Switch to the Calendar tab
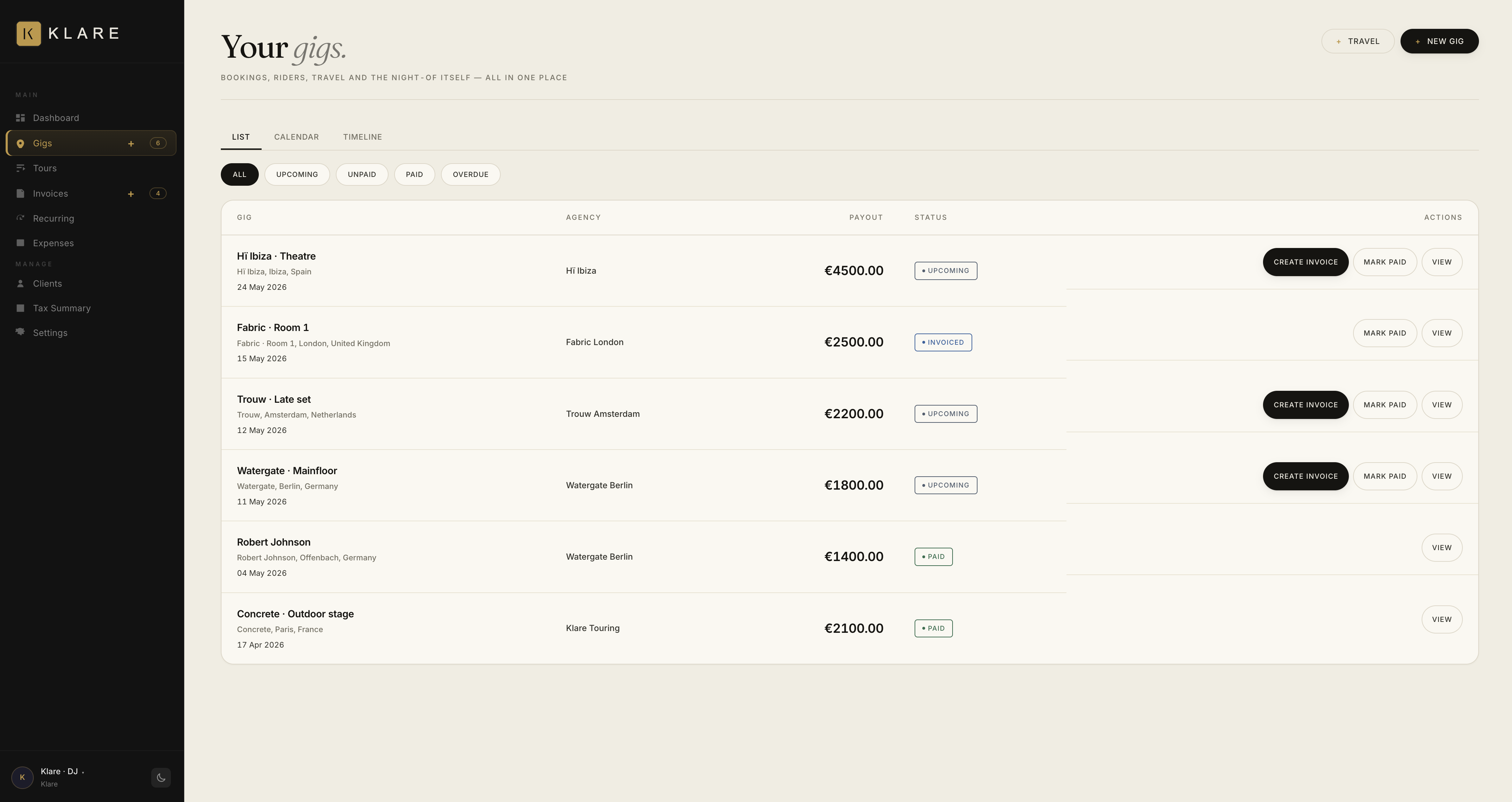This screenshot has height=802, width=1512. point(296,137)
